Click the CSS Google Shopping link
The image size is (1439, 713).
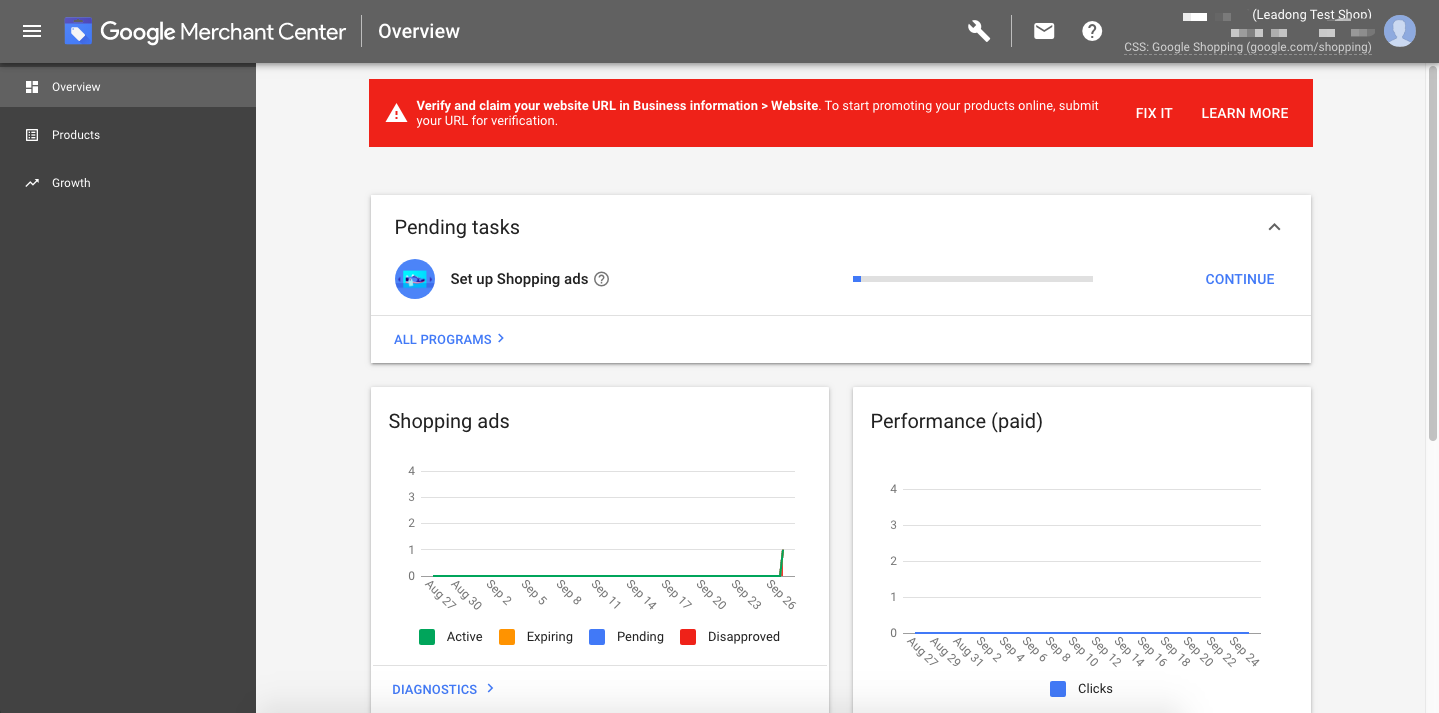pos(1246,47)
